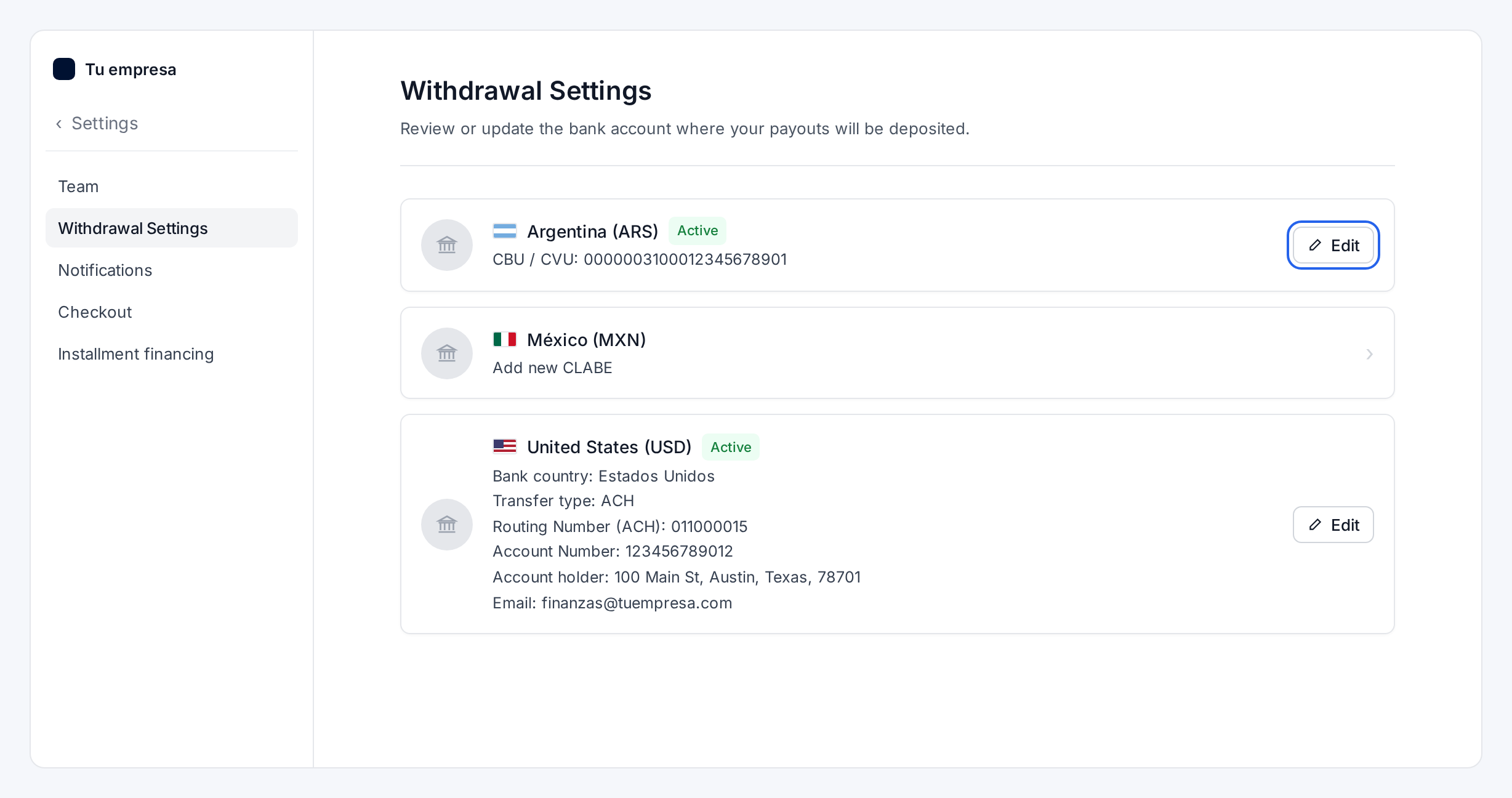This screenshot has width=1512, height=798.
Task: Click Routing Number (ACH): 011000015
Action: 620,526
